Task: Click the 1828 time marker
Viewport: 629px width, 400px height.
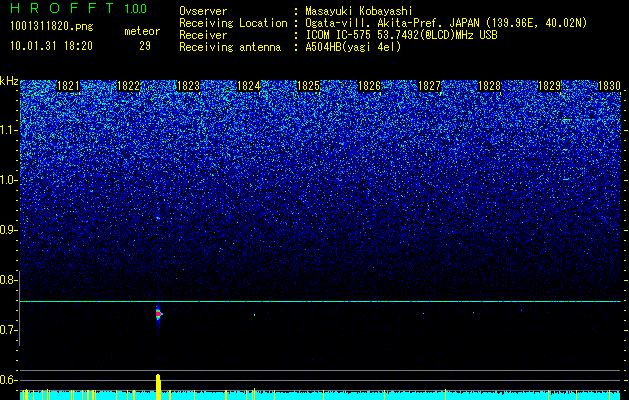Action: tap(489, 86)
